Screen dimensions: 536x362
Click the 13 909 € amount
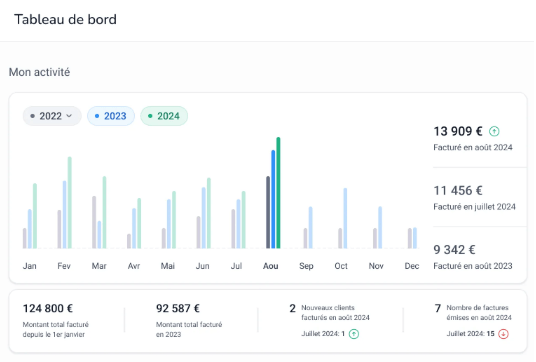[x=458, y=131]
